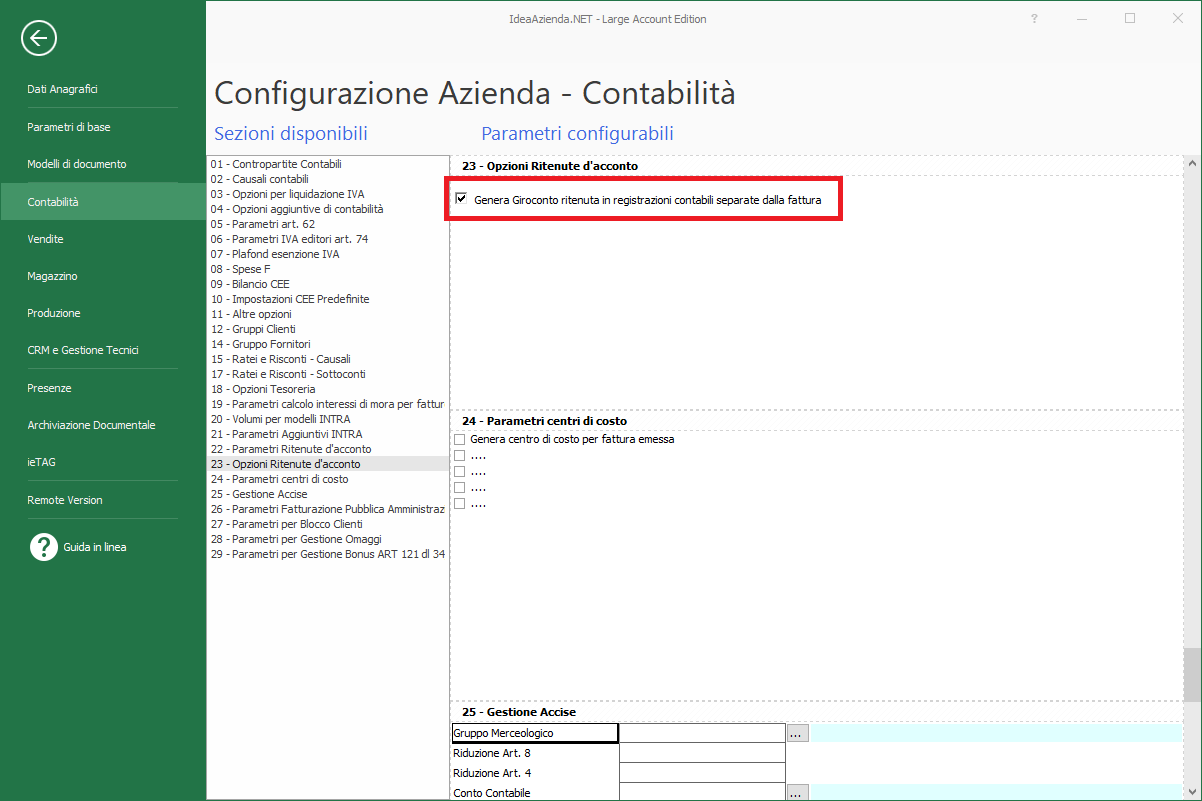Open Magazzino configuration

click(x=52, y=276)
